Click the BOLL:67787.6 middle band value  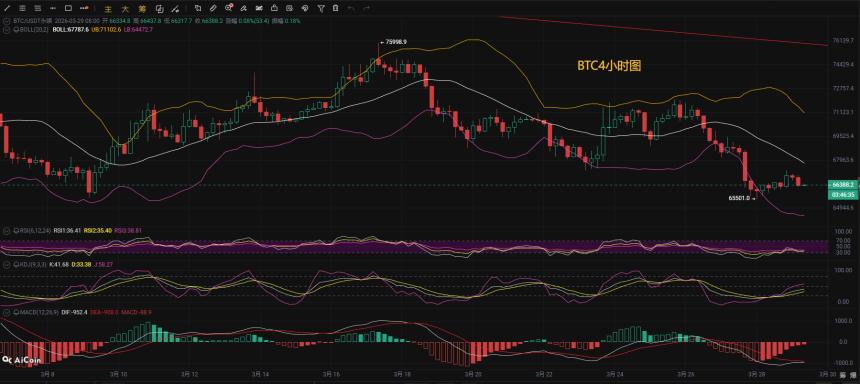pyautogui.click(x=70, y=29)
